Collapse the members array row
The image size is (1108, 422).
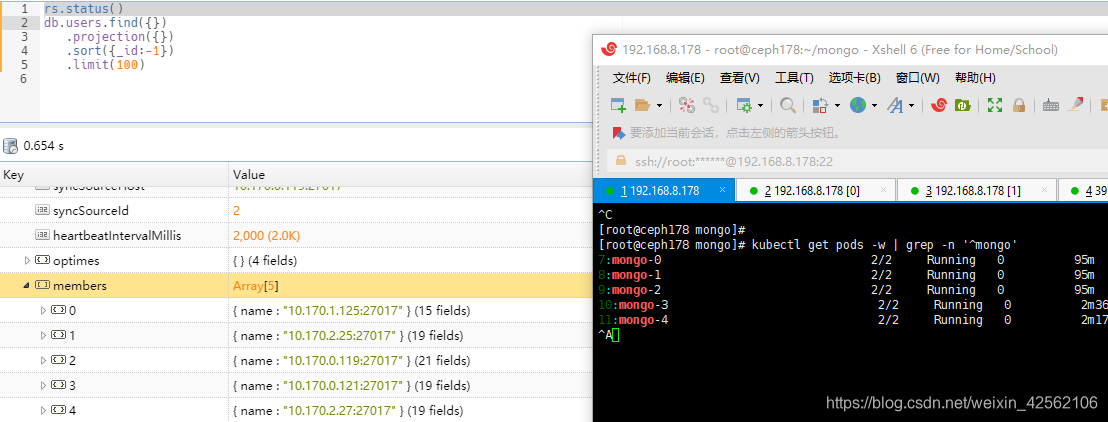[x=28, y=286]
